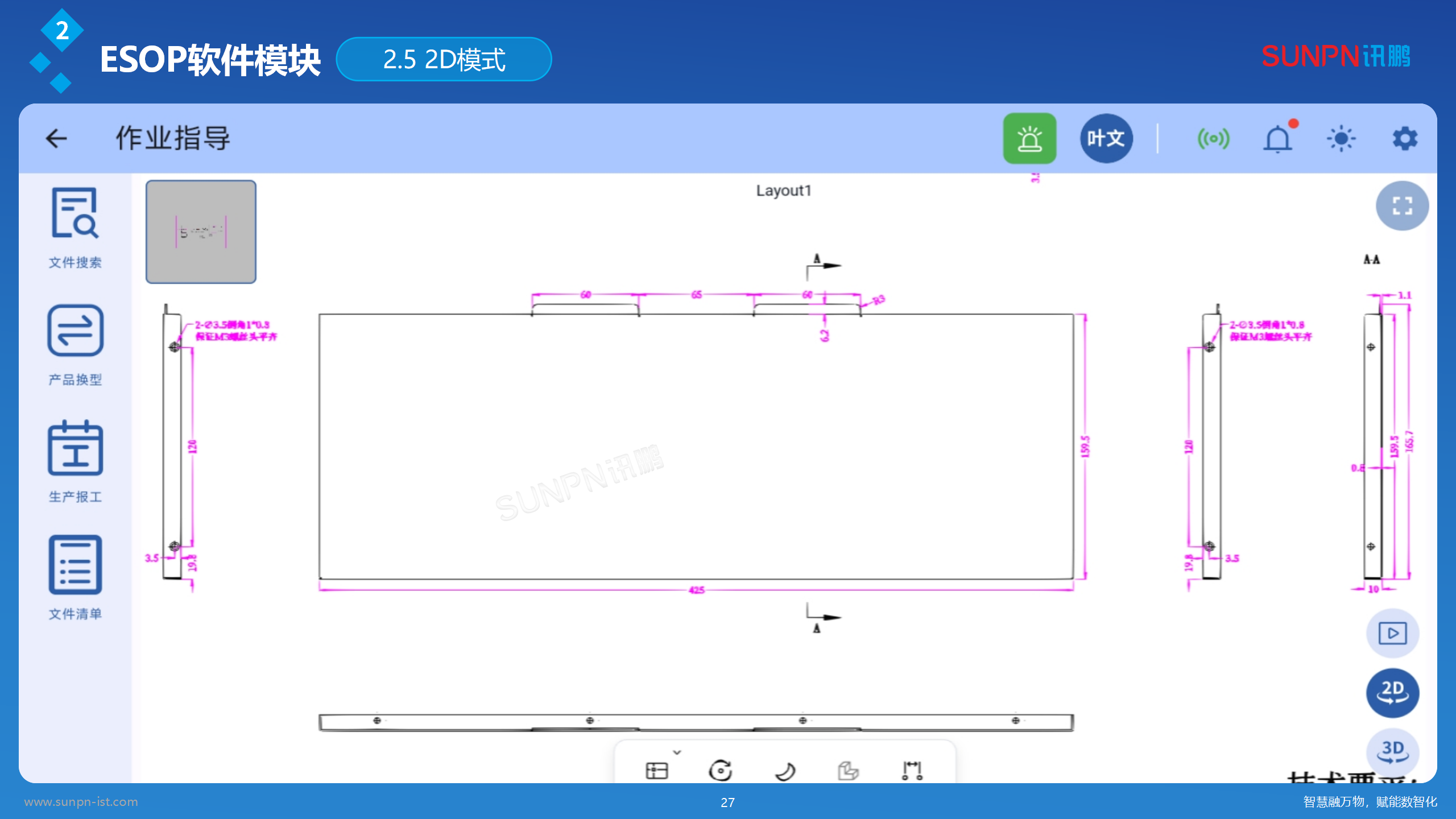Viewport: 1456px width, 819px height.
Task: Open the settings gear menu
Action: click(x=1404, y=138)
